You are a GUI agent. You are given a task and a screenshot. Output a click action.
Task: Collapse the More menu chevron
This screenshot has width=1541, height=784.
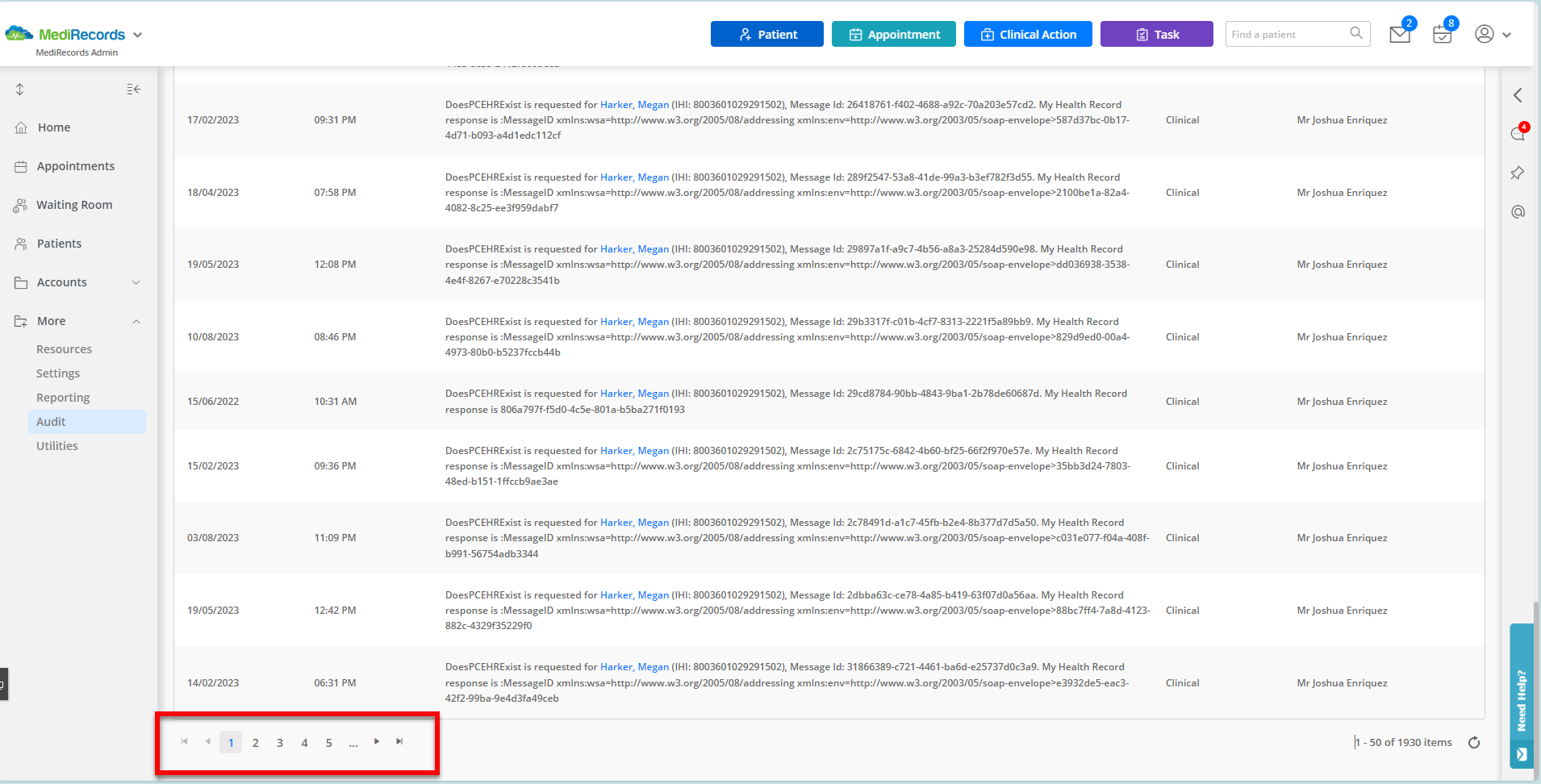(136, 321)
